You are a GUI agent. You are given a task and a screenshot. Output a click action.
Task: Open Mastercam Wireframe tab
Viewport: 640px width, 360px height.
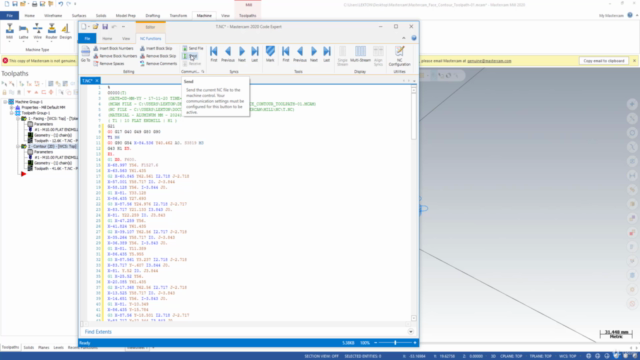[53, 16]
